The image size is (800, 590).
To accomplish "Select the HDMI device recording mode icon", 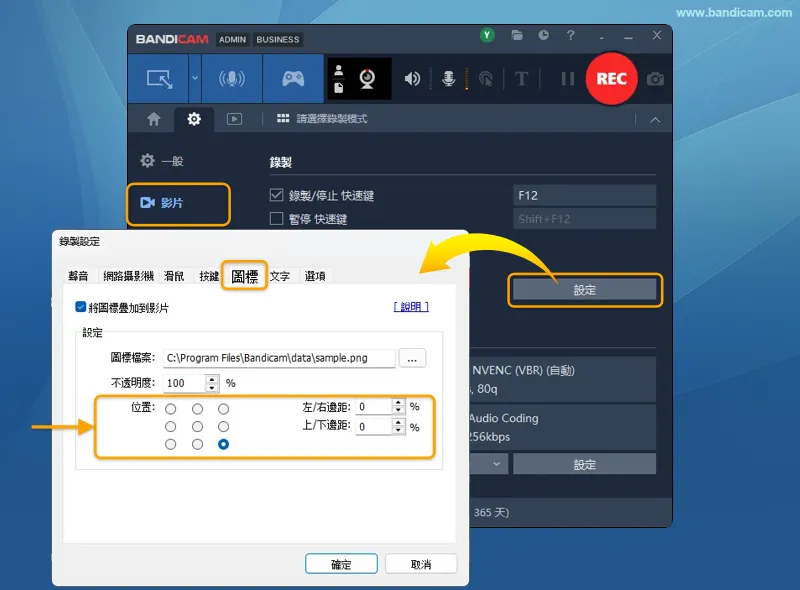I will point(232,79).
